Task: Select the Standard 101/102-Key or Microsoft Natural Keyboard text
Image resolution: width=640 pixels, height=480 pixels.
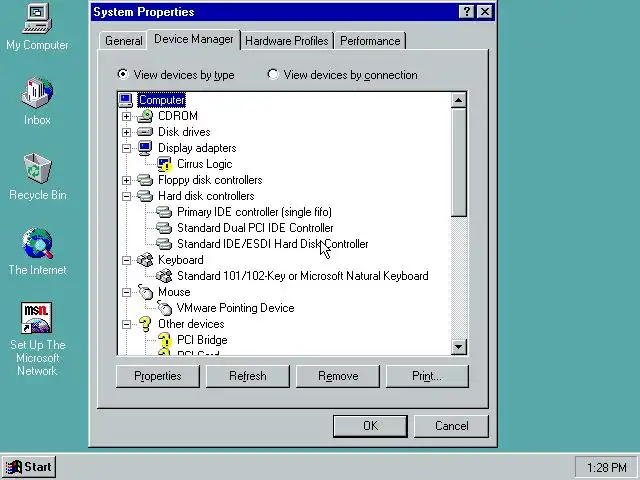Action: 302,276
